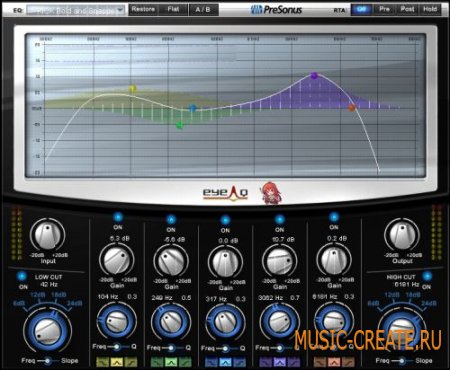Viewport: 450px width, 370px height.
Task: Click Gain knob showing -5.6 dB
Action: (x=171, y=262)
